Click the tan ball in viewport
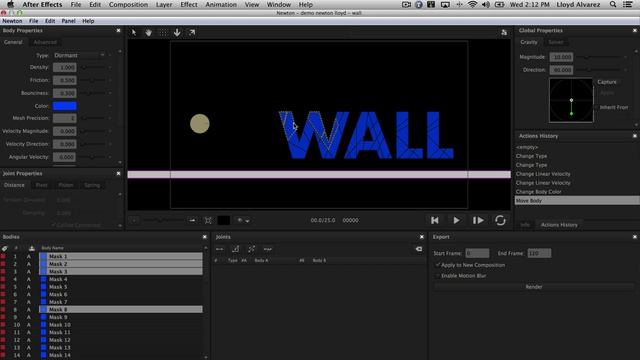This screenshot has width=640, height=360. click(200, 124)
